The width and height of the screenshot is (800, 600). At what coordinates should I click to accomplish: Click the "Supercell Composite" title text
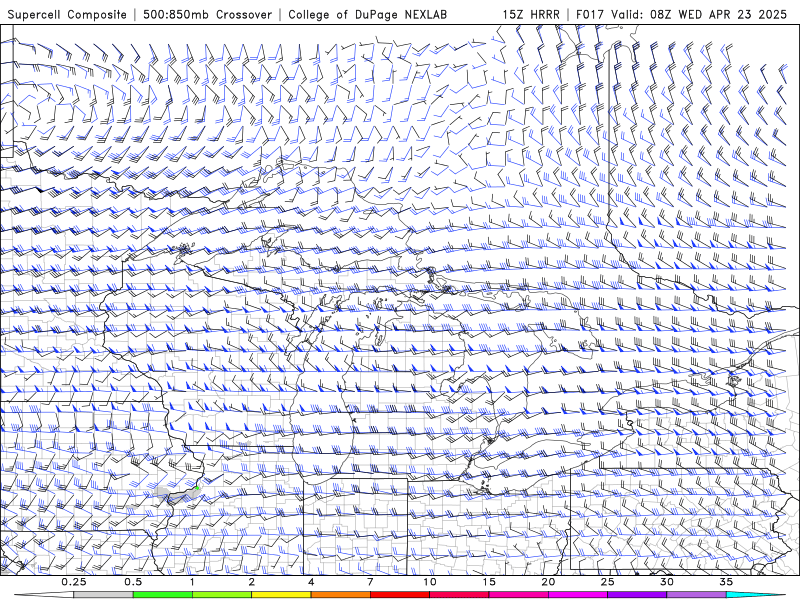click(x=67, y=14)
